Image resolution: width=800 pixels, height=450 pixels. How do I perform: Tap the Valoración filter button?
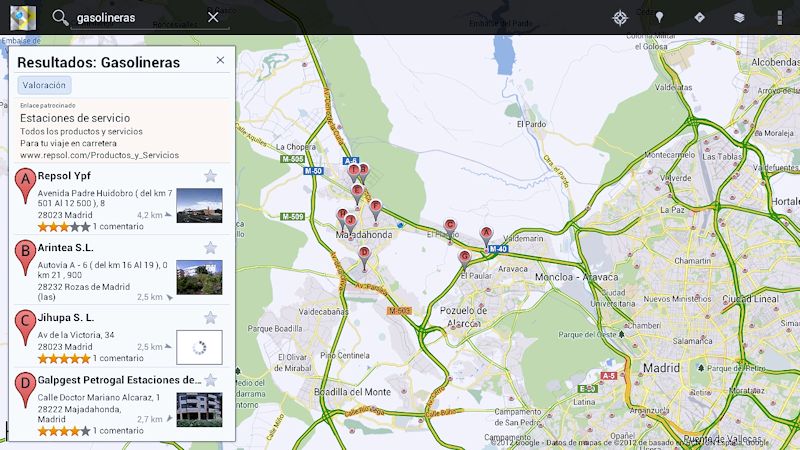pyautogui.click(x=44, y=85)
